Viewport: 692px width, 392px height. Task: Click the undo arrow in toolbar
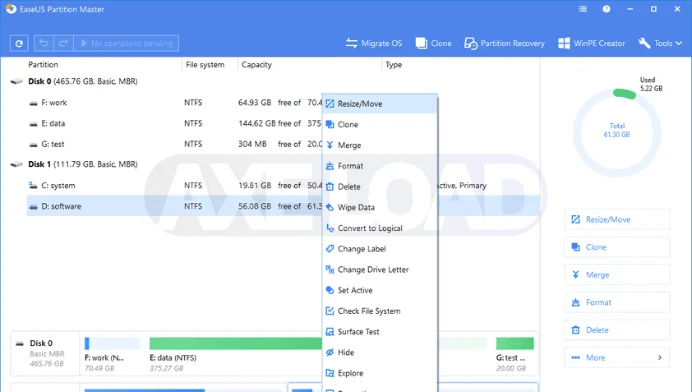click(x=44, y=43)
